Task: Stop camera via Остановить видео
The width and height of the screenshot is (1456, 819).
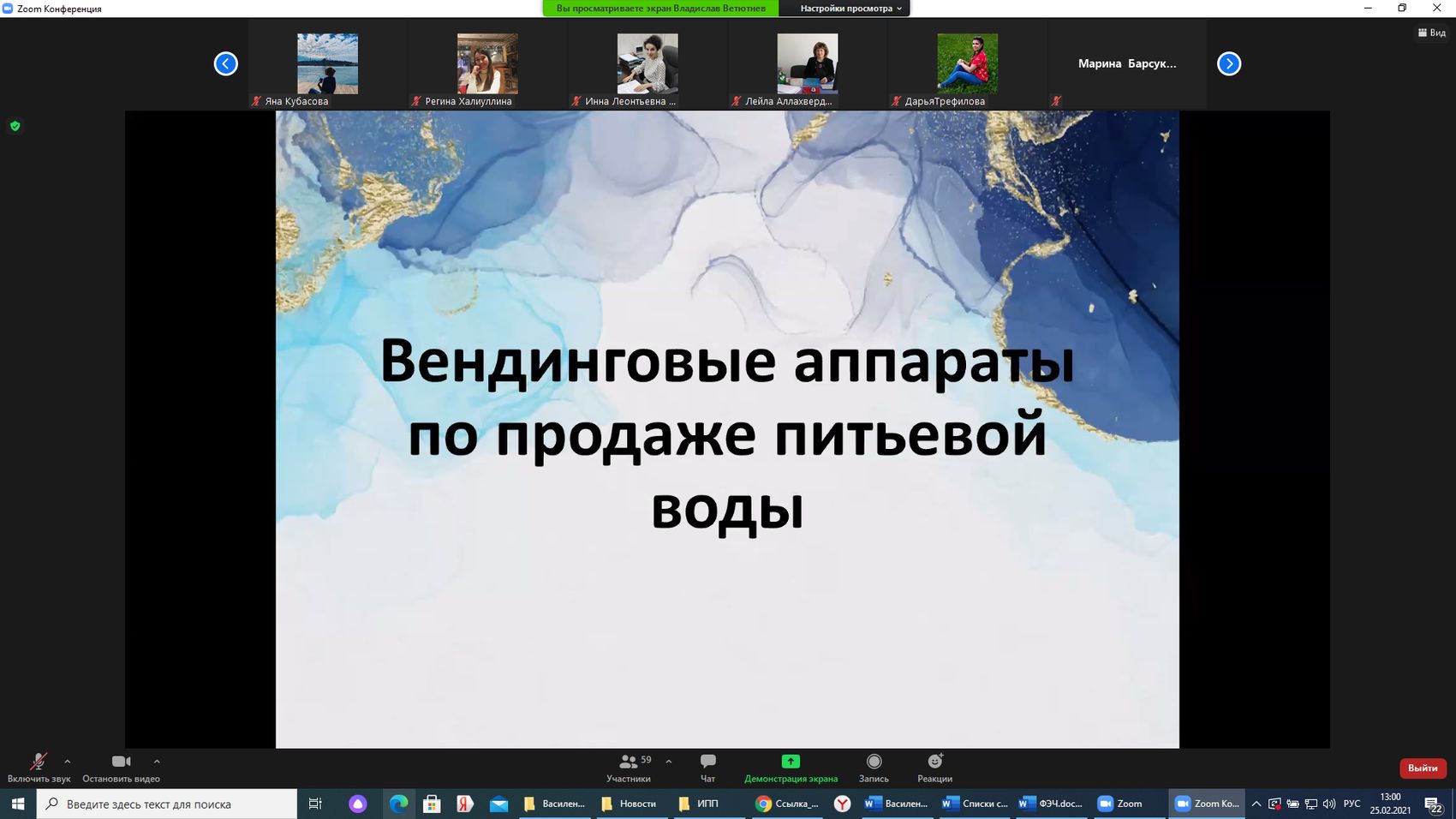Action: point(121,767)
